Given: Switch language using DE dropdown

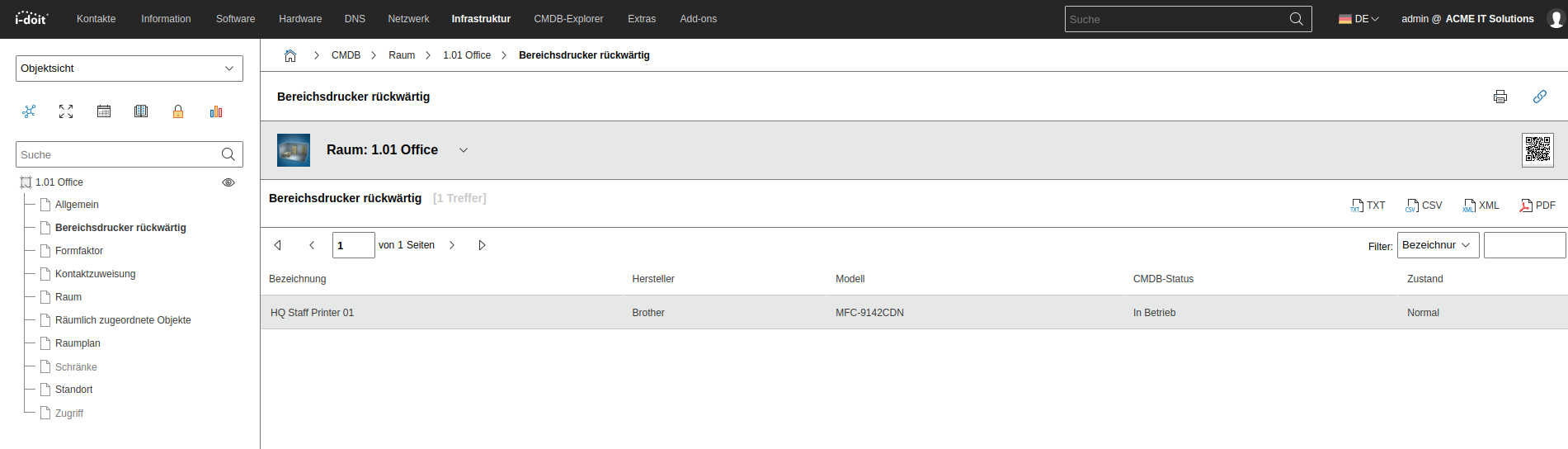Looking at the screenshot, I should coord(1358,19).
